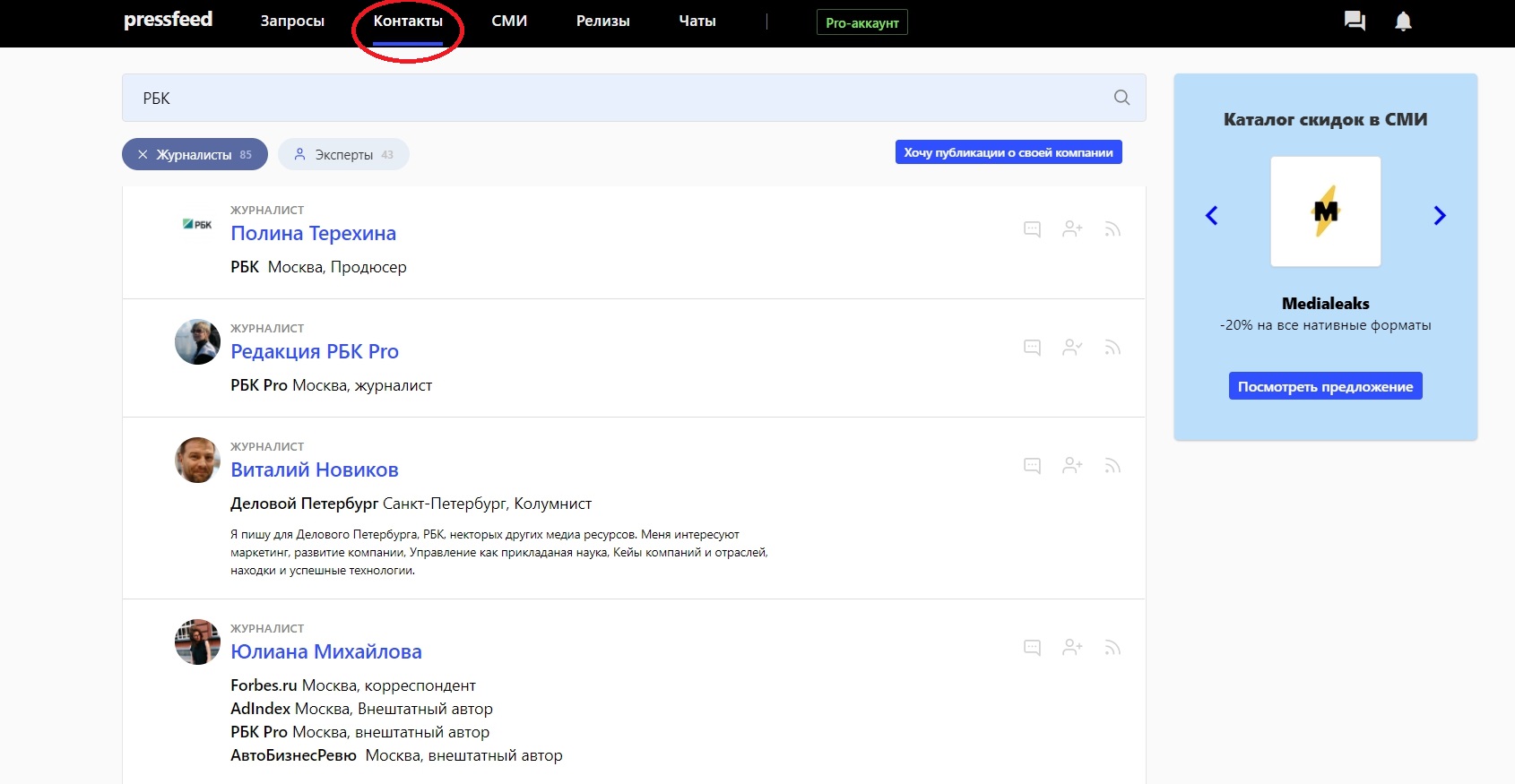Focus the search field containing РБК

(619, 98)
